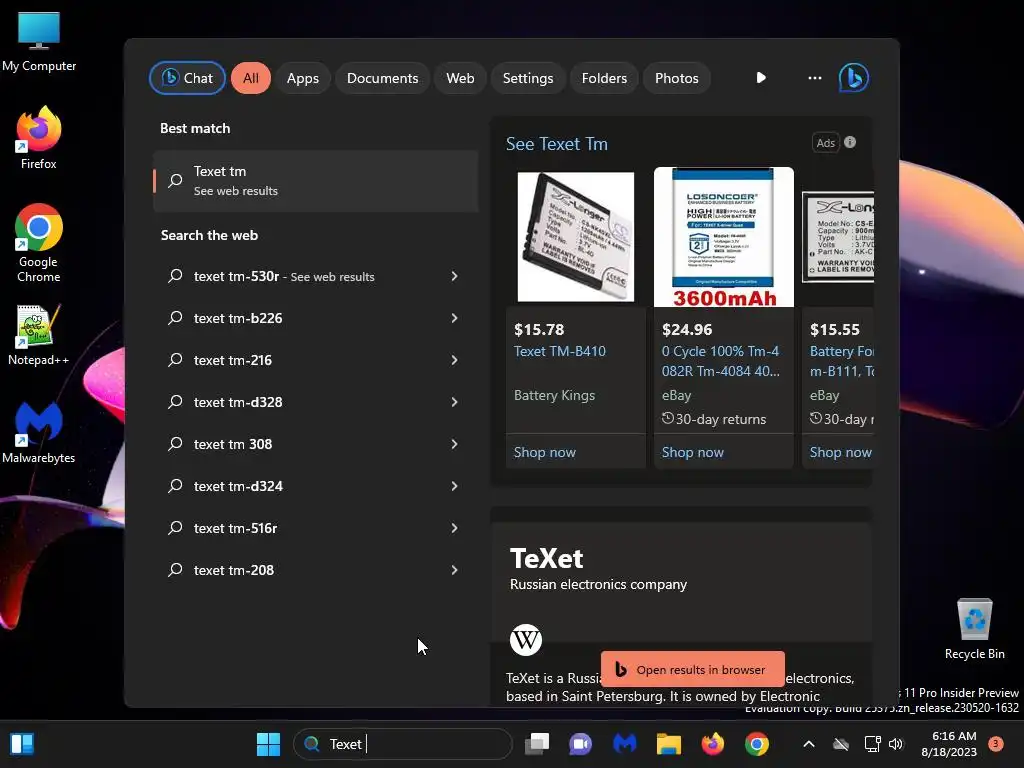Click the network icon in the system tray

[872, 744]
